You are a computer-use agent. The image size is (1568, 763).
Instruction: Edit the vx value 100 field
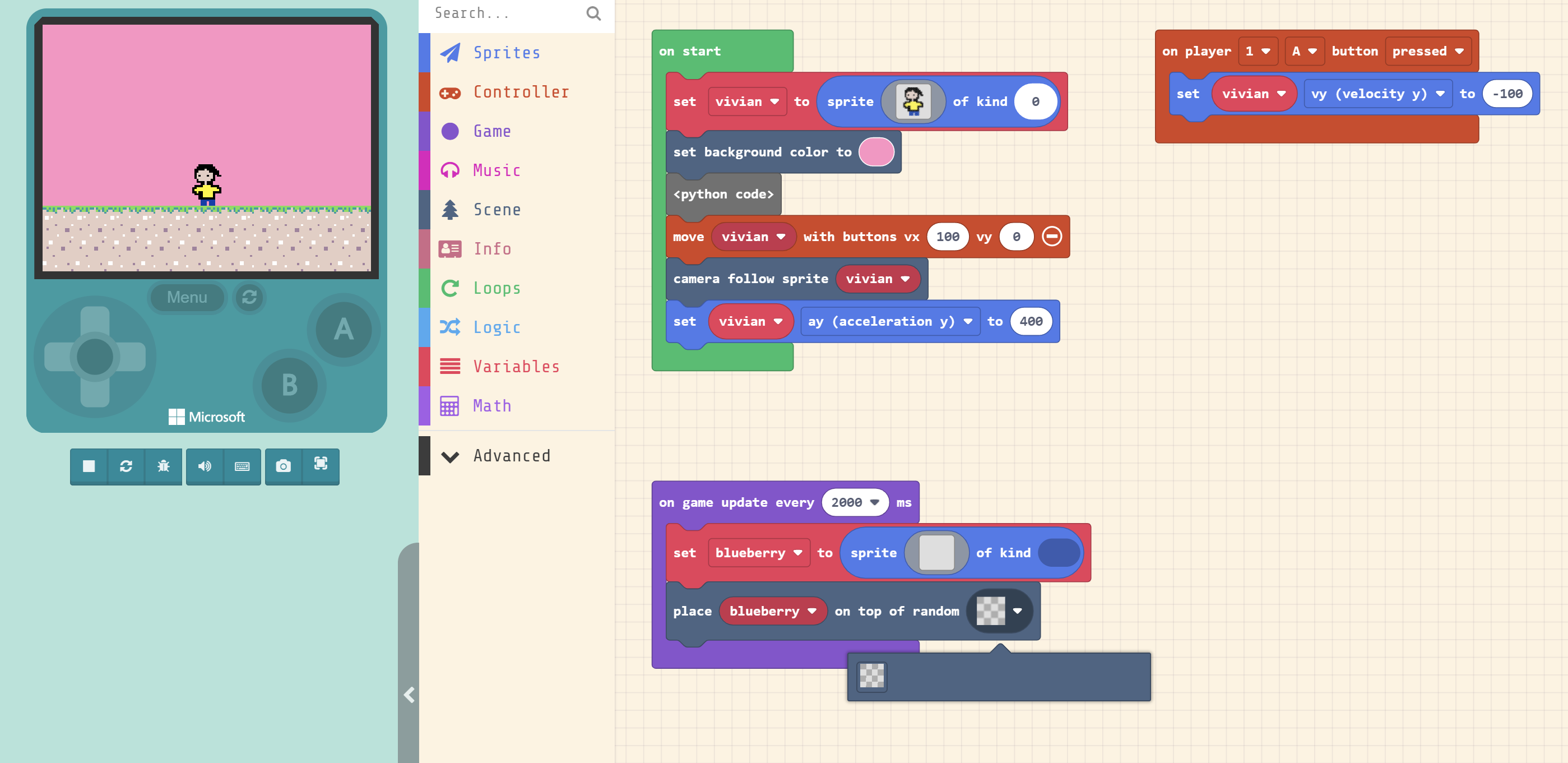click(947, 236)
